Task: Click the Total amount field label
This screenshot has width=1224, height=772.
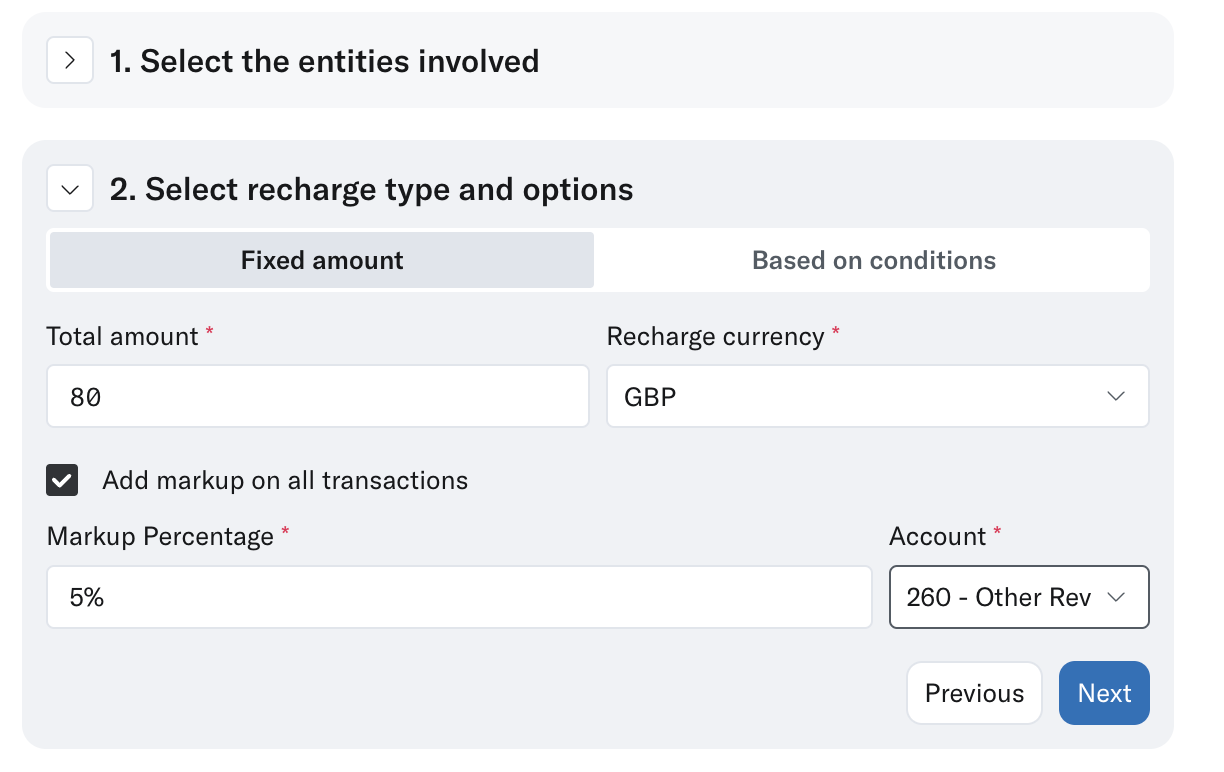Action: click(x=122, y=337)
